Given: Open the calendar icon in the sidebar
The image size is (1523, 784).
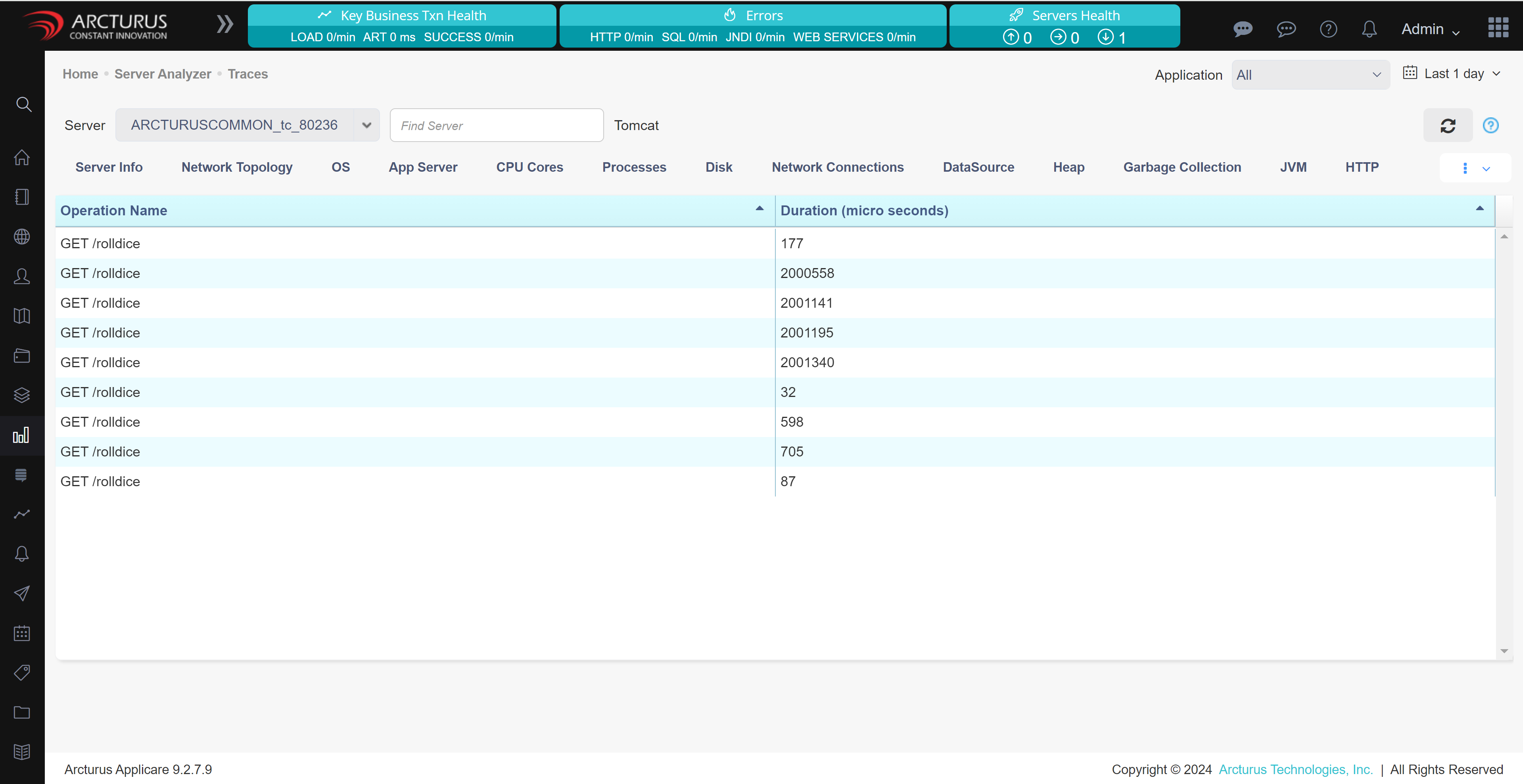Looking at the screenshot, I should tap(21, 633).
